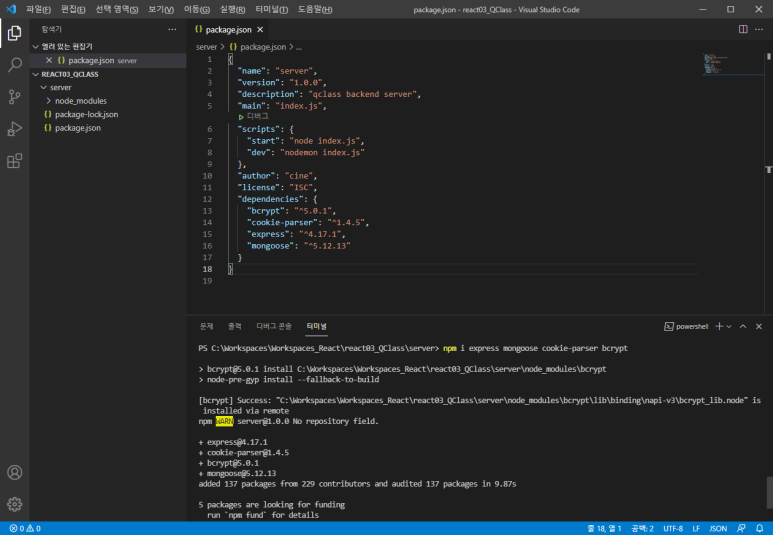Viewport: 773px width, 535px height.
Task: Change indentation spaces setting in status bar
Action: pos(642,529)
